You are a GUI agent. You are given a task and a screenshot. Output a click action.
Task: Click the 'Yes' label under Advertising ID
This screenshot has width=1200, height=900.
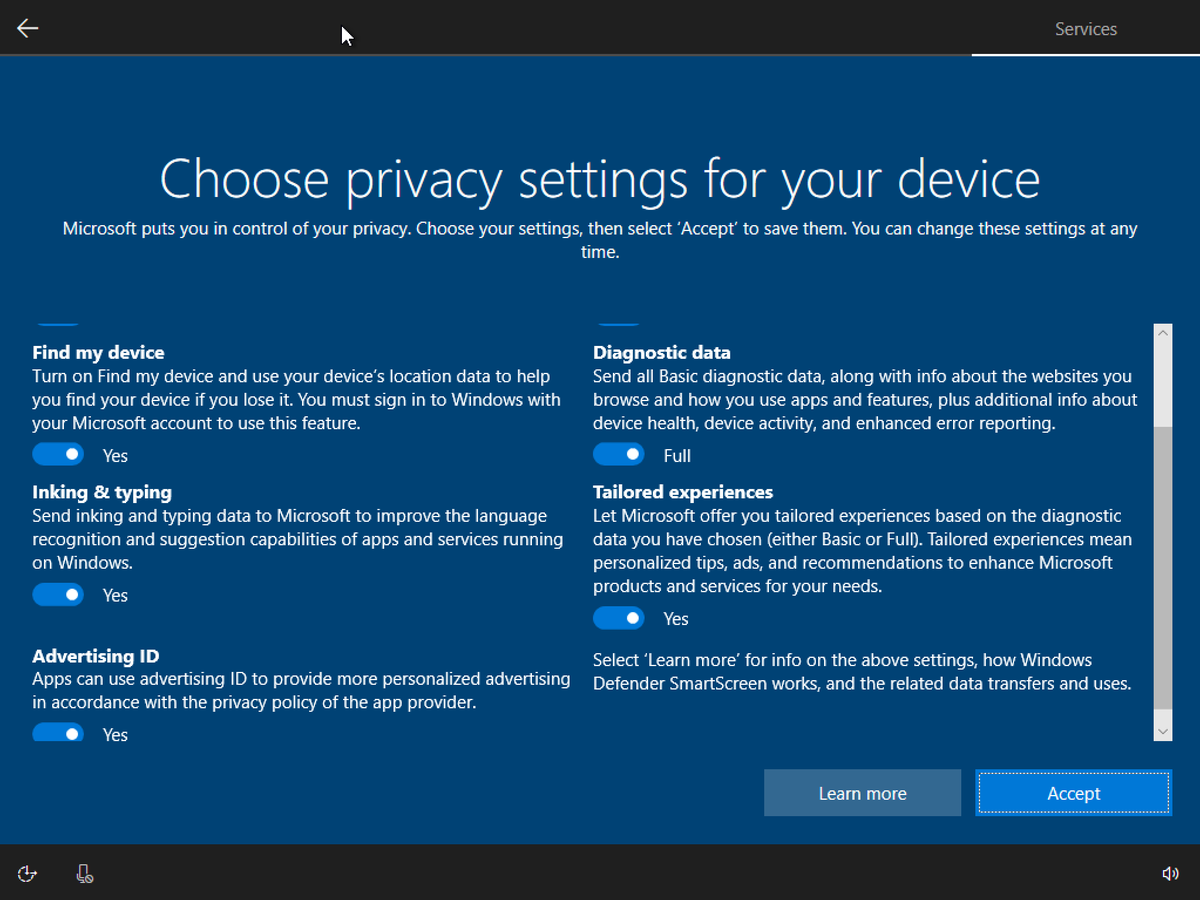(x=115, y=735)
